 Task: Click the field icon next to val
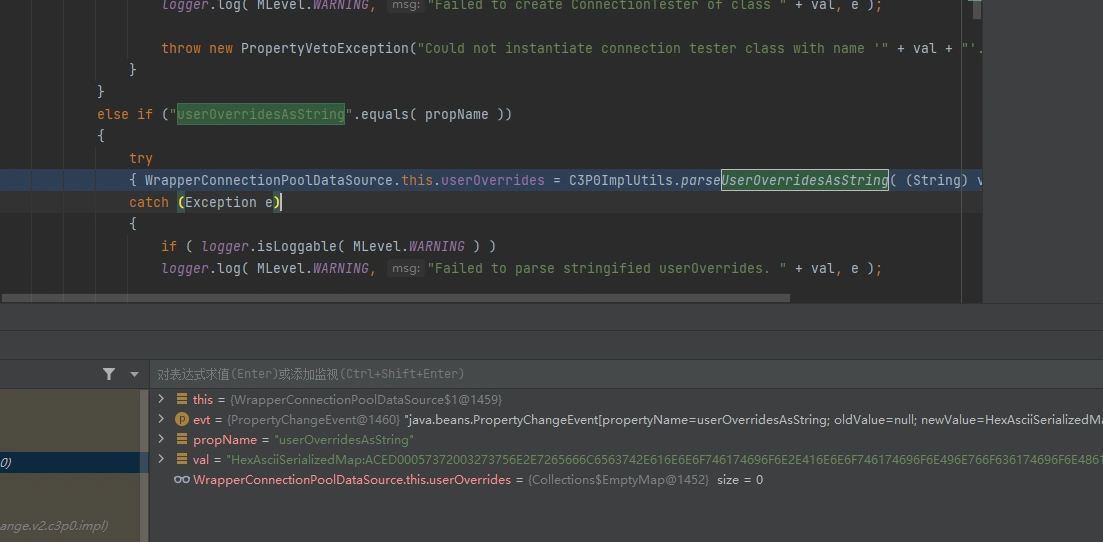(182, 459)
